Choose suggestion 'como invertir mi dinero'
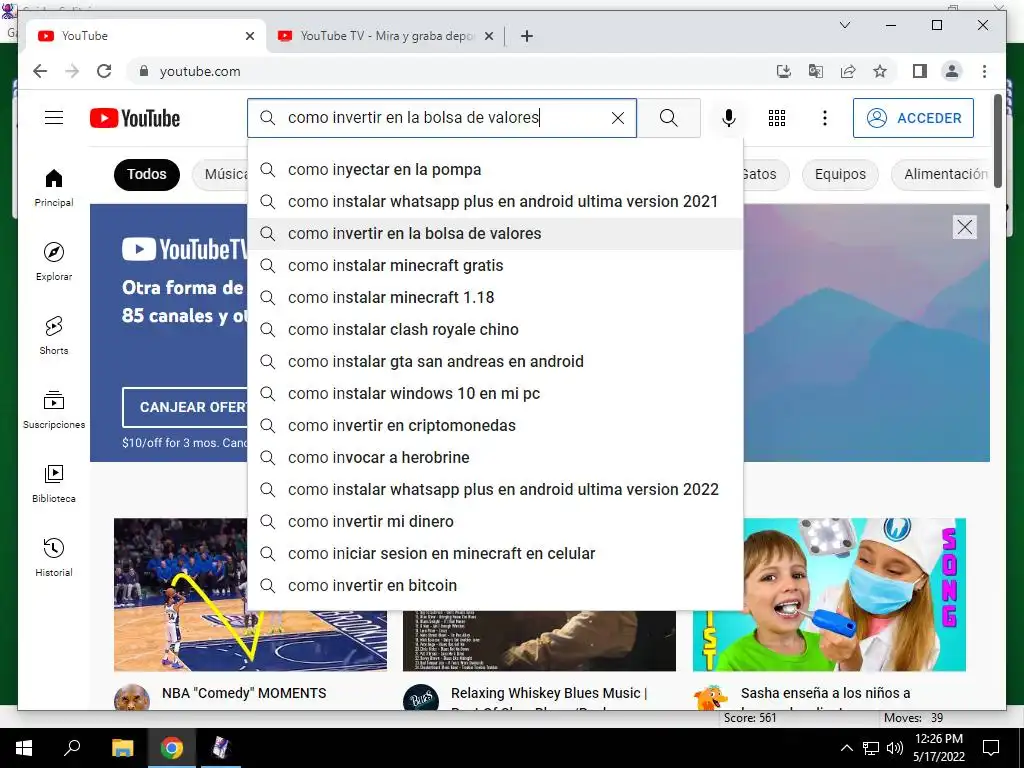 click(x=495, y=522)
